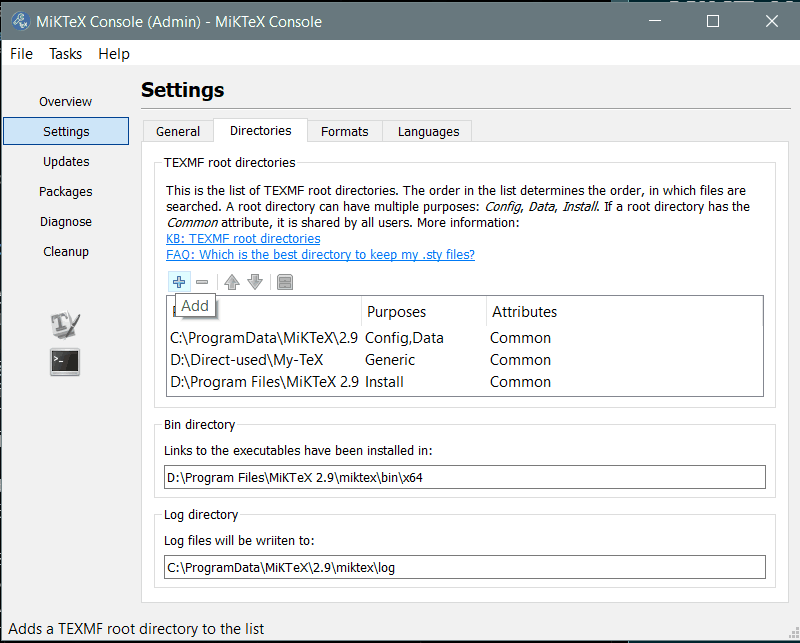800x643 pixels.
Task: Open the terminal command prompt icon
Action: click(x=65, y=361)
